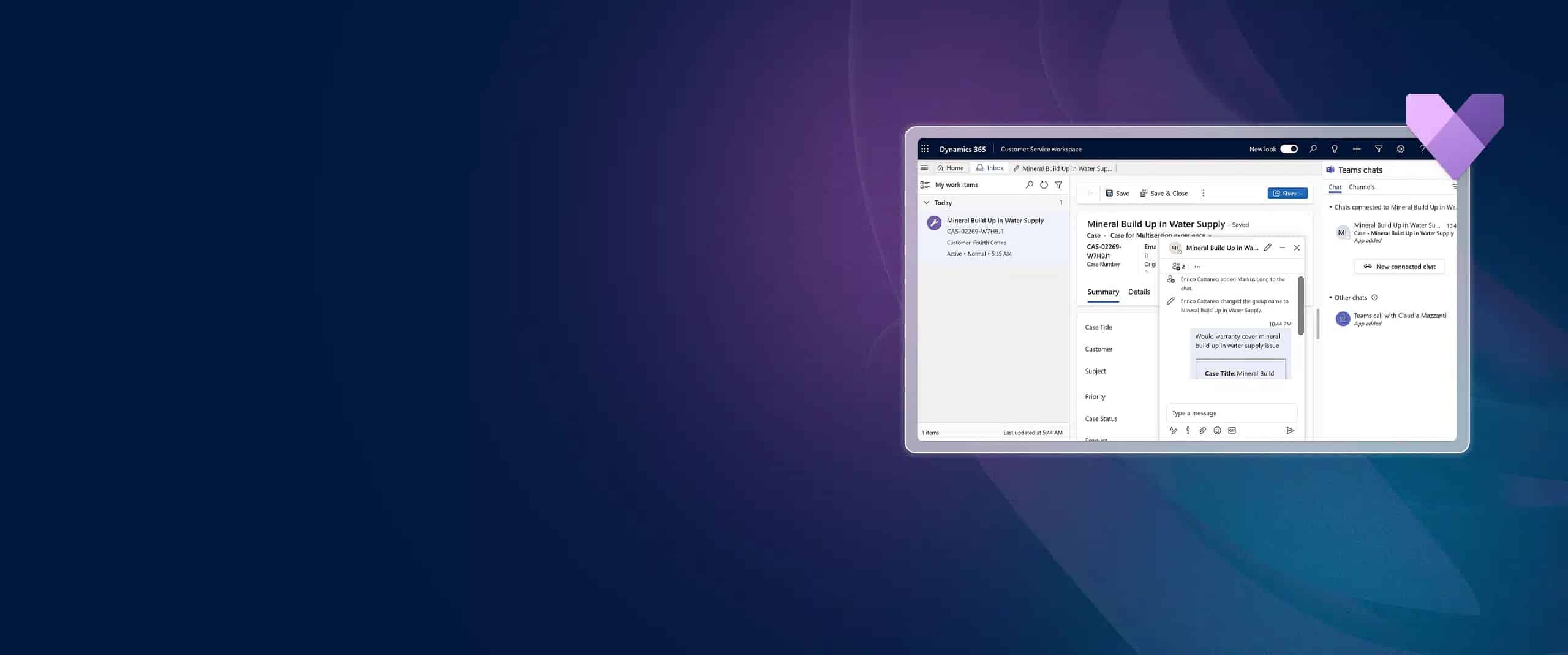Click inside the Type a message field
Screen dimensions: 1568x655
(x=1231, y=412)
